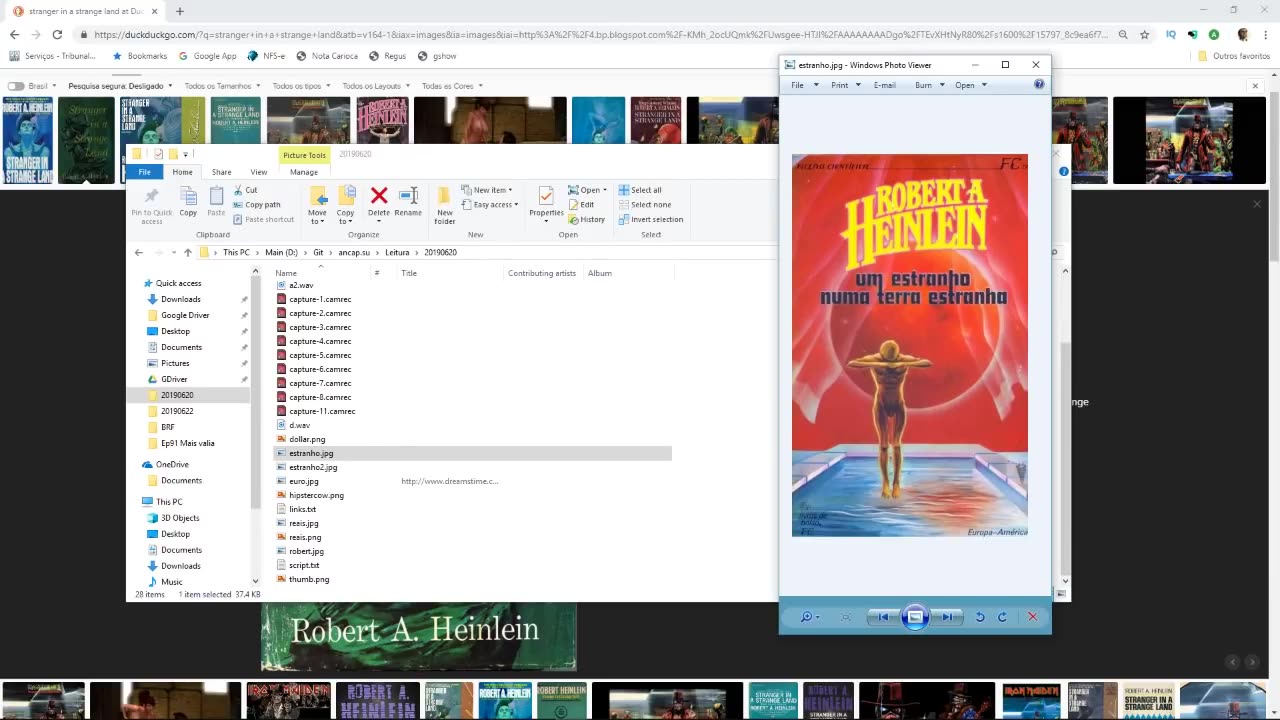Open the Todos os Layouts filter dropdown
Viewport: 1280px width, 720px height.
click(x=375, y=86)
